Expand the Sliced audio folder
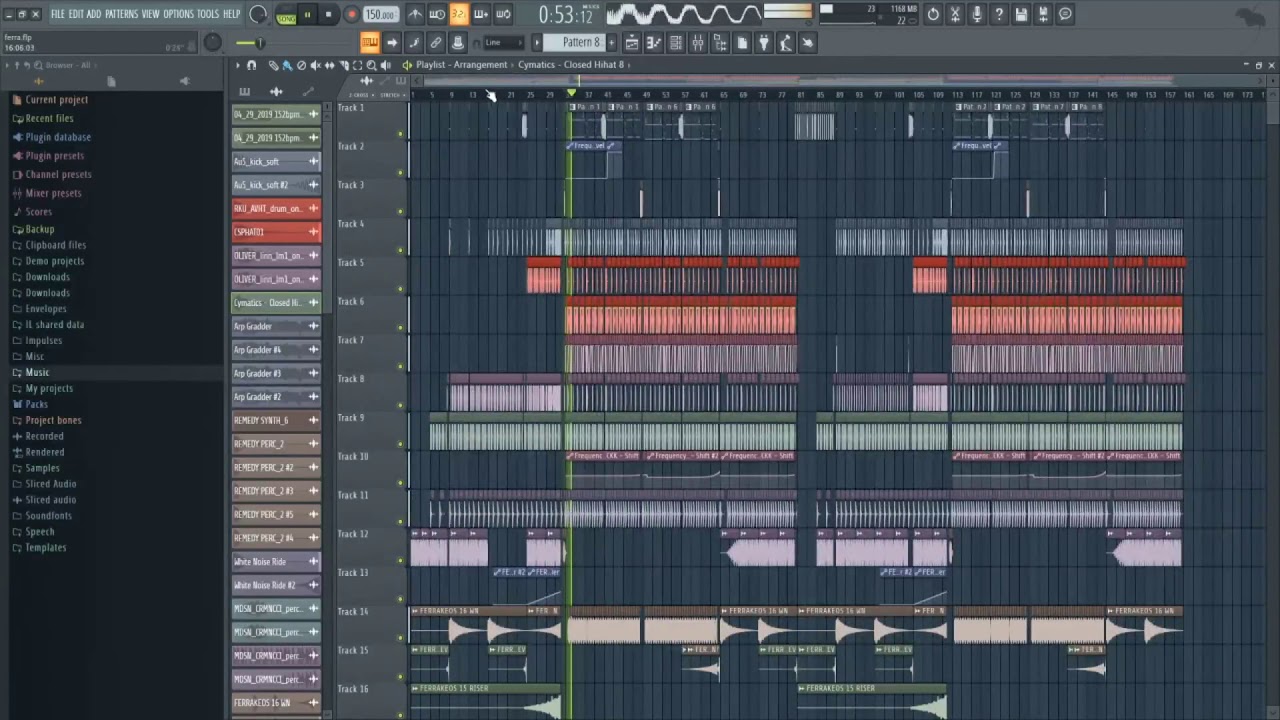The image size is (1280, 720). click(x=50, y=500)
